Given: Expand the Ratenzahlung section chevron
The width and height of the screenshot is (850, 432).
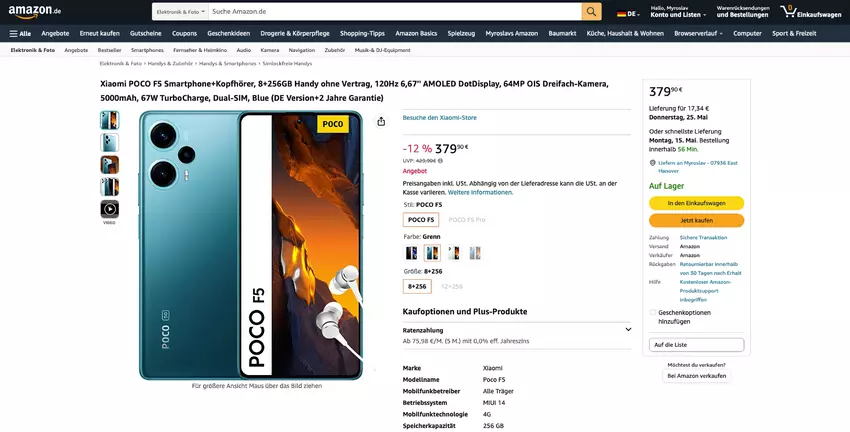Looking at the screenshot, I should [628, 329].
